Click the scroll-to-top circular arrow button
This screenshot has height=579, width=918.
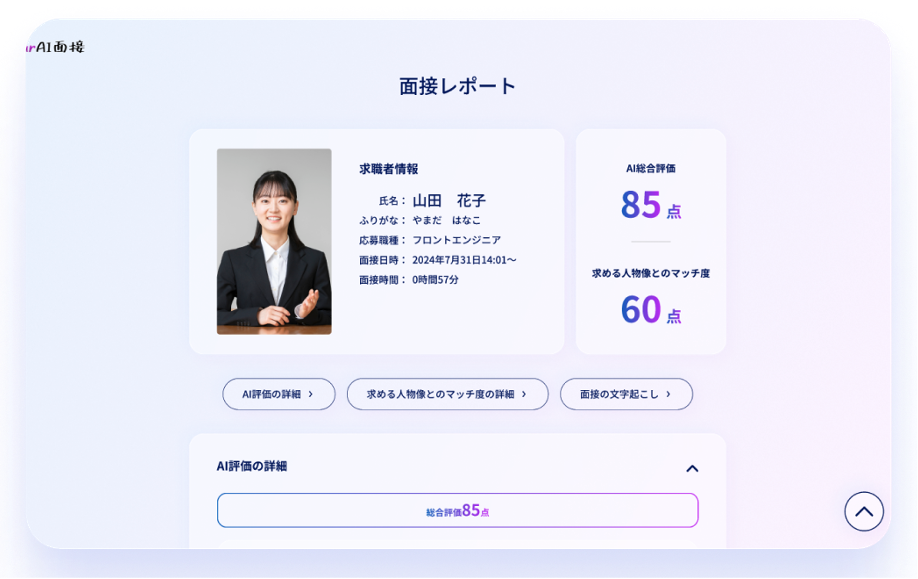(864, 511)
